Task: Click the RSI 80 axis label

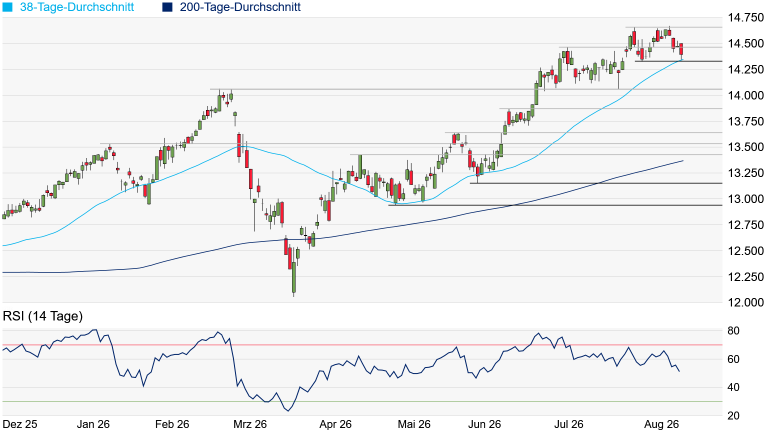Action: pos(733,331)
